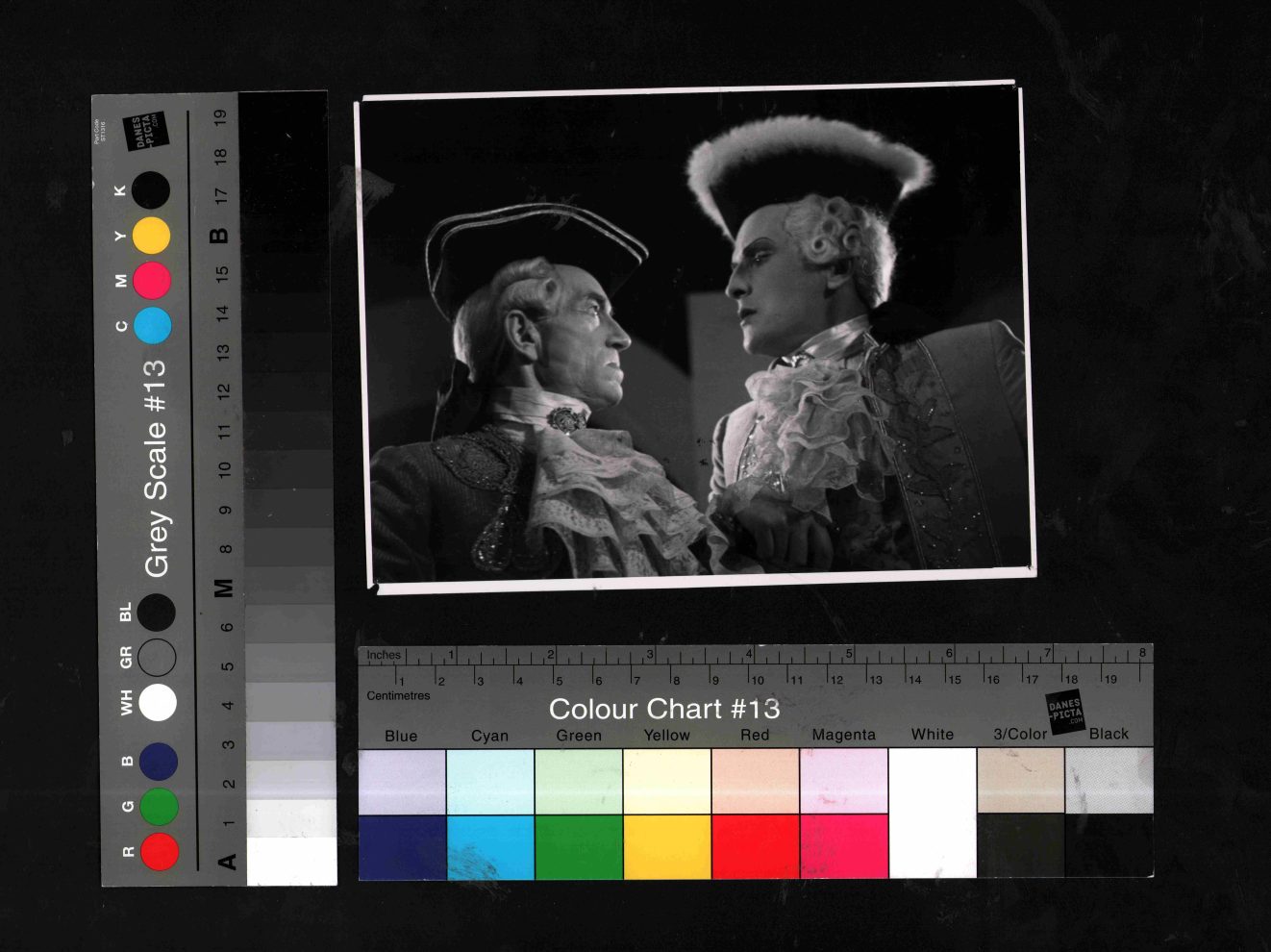Click the saturated yellow swatch under Yellow
This screenshot has width=1271, height=952.
pos(667,847)
